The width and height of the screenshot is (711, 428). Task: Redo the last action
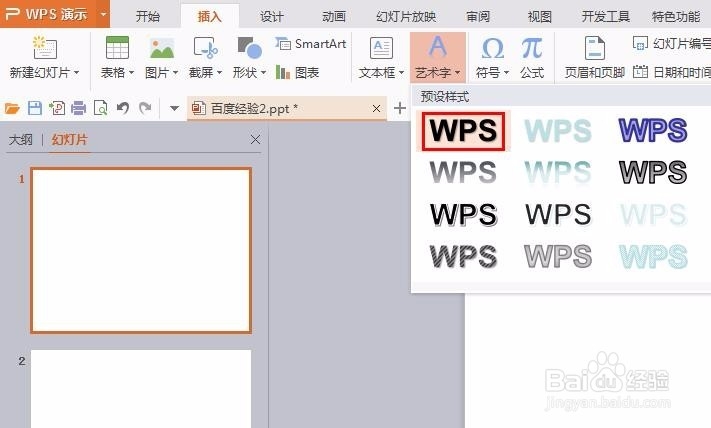tap(145, 108)
